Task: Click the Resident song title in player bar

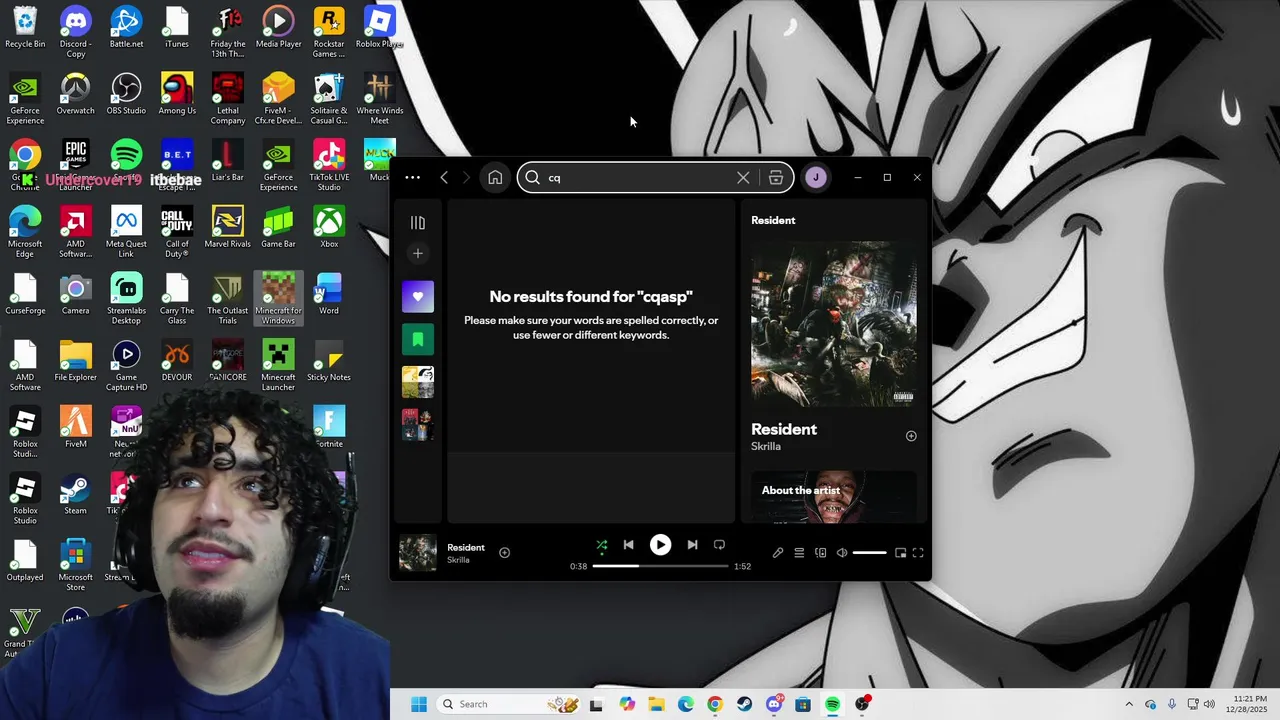Action: coord(466,548)
